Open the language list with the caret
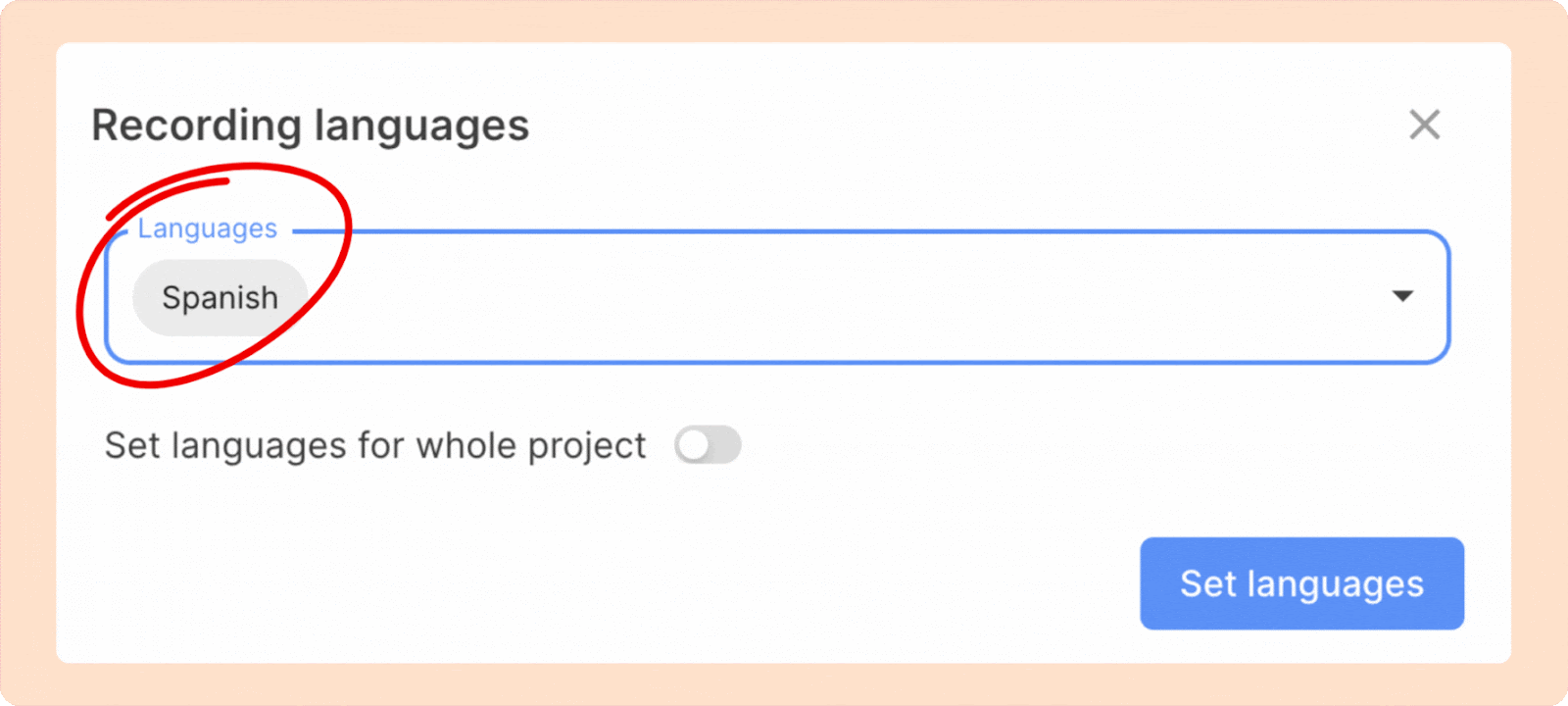 click(1402, 296)
